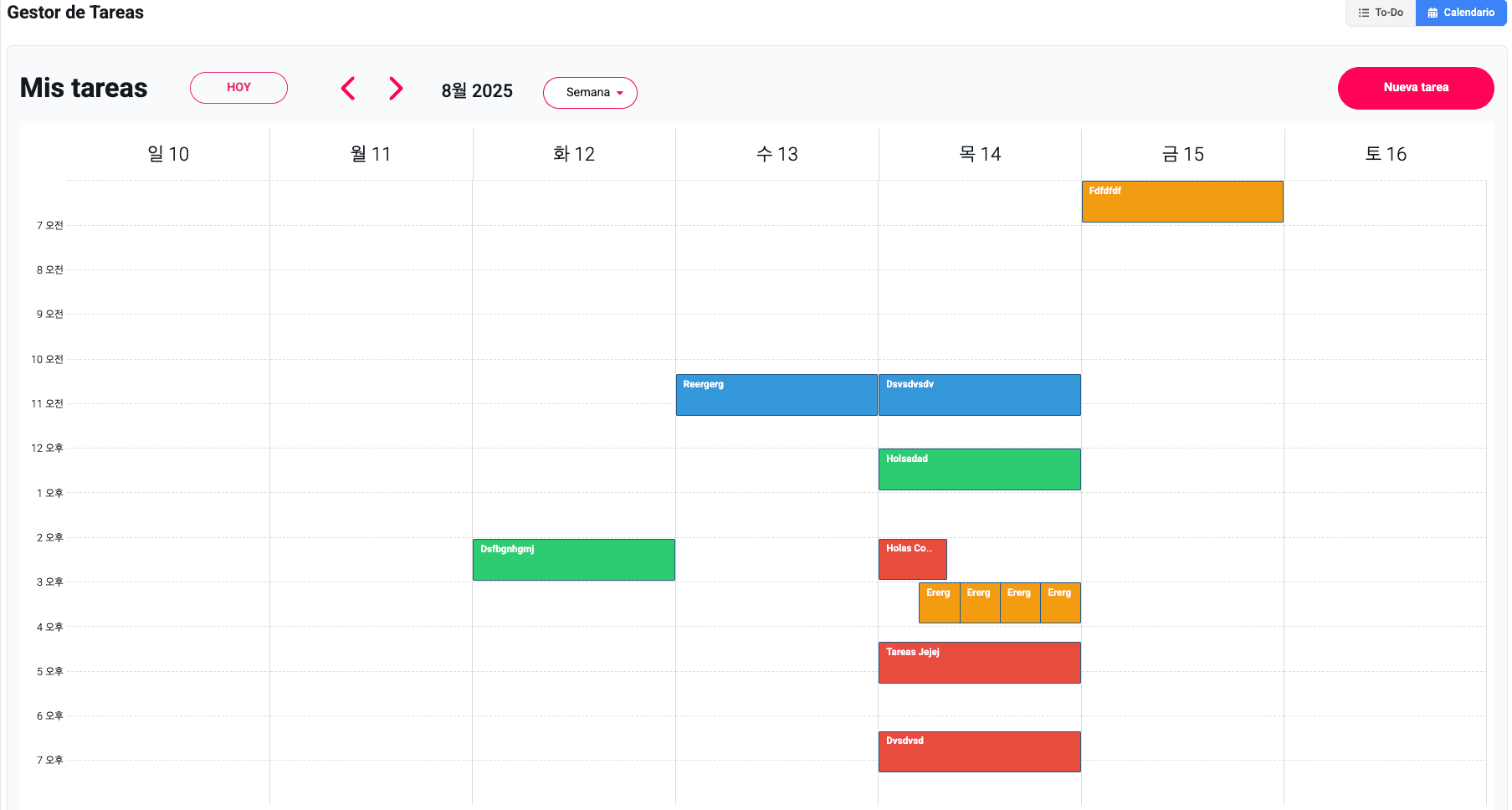Open the green Holsadad event

(979, 469)
